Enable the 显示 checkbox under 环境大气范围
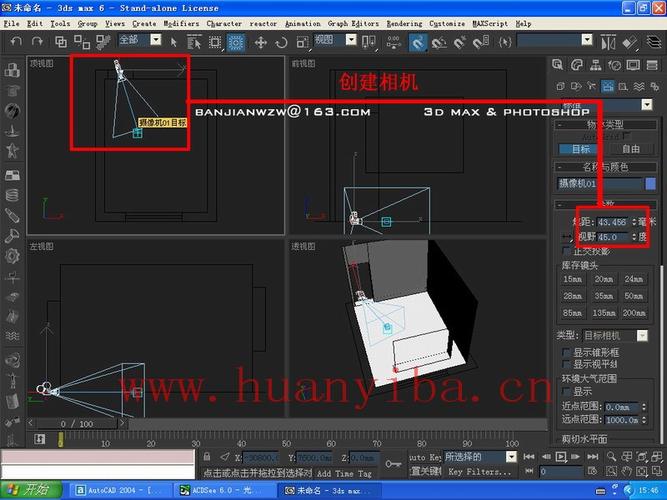 click(566, 391)
